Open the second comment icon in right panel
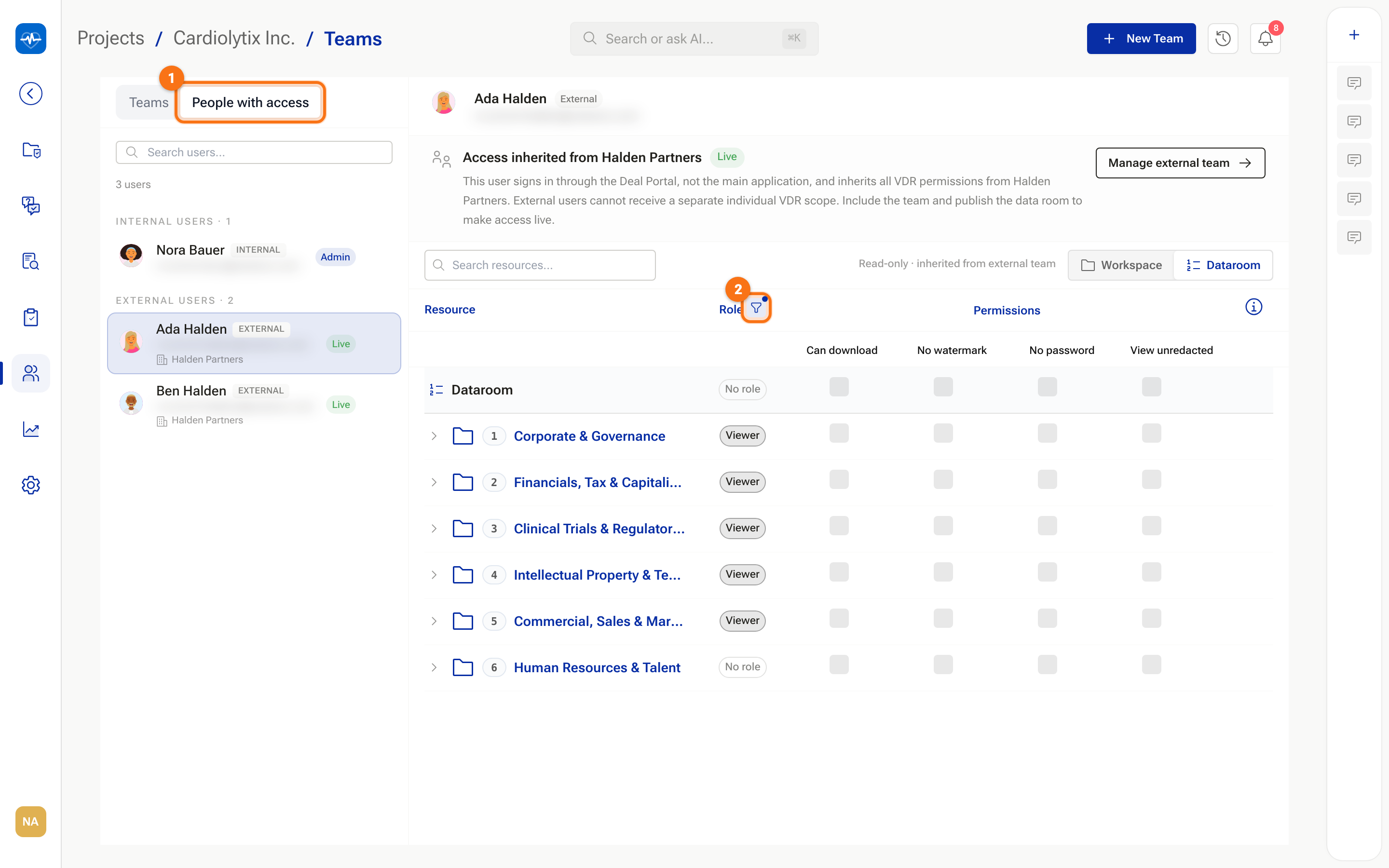Screen dimensions: 1389x868 (1354, 122)
